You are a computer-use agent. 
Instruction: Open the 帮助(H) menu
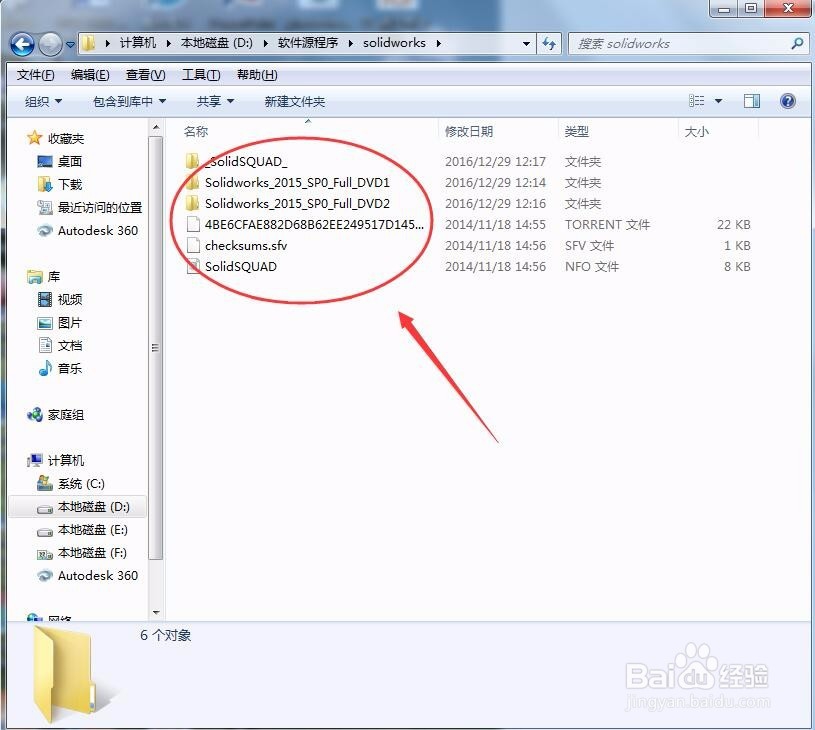pyautogui.click(x=257, y=75)
